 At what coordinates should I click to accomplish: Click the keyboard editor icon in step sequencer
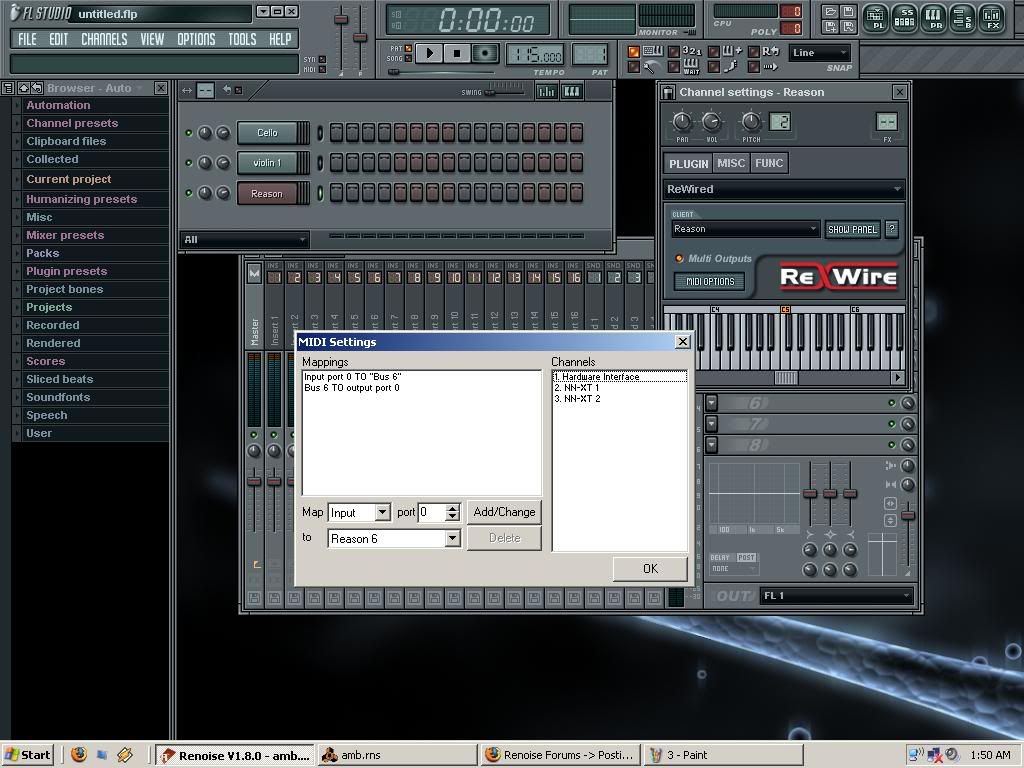pos(571,91)
